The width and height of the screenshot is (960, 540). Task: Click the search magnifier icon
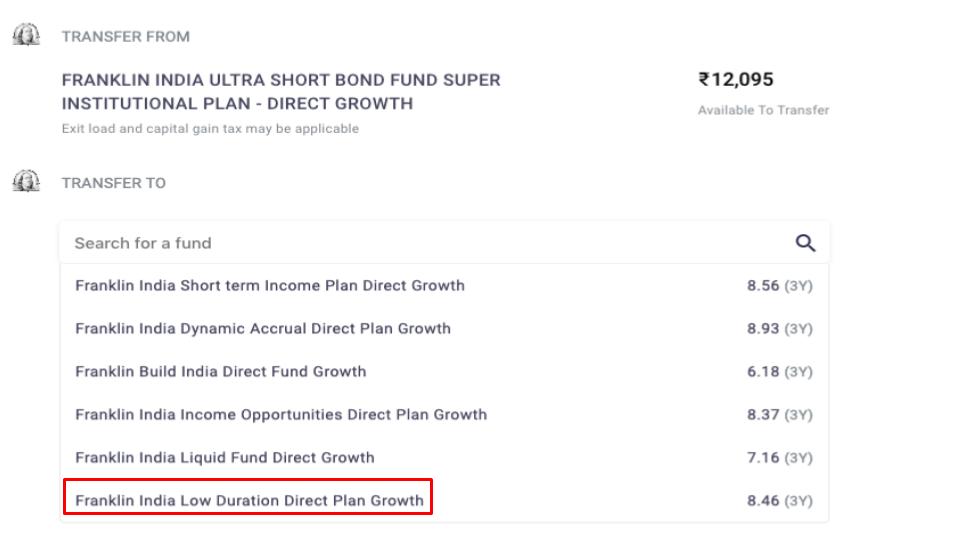click(x=805, y=243)
